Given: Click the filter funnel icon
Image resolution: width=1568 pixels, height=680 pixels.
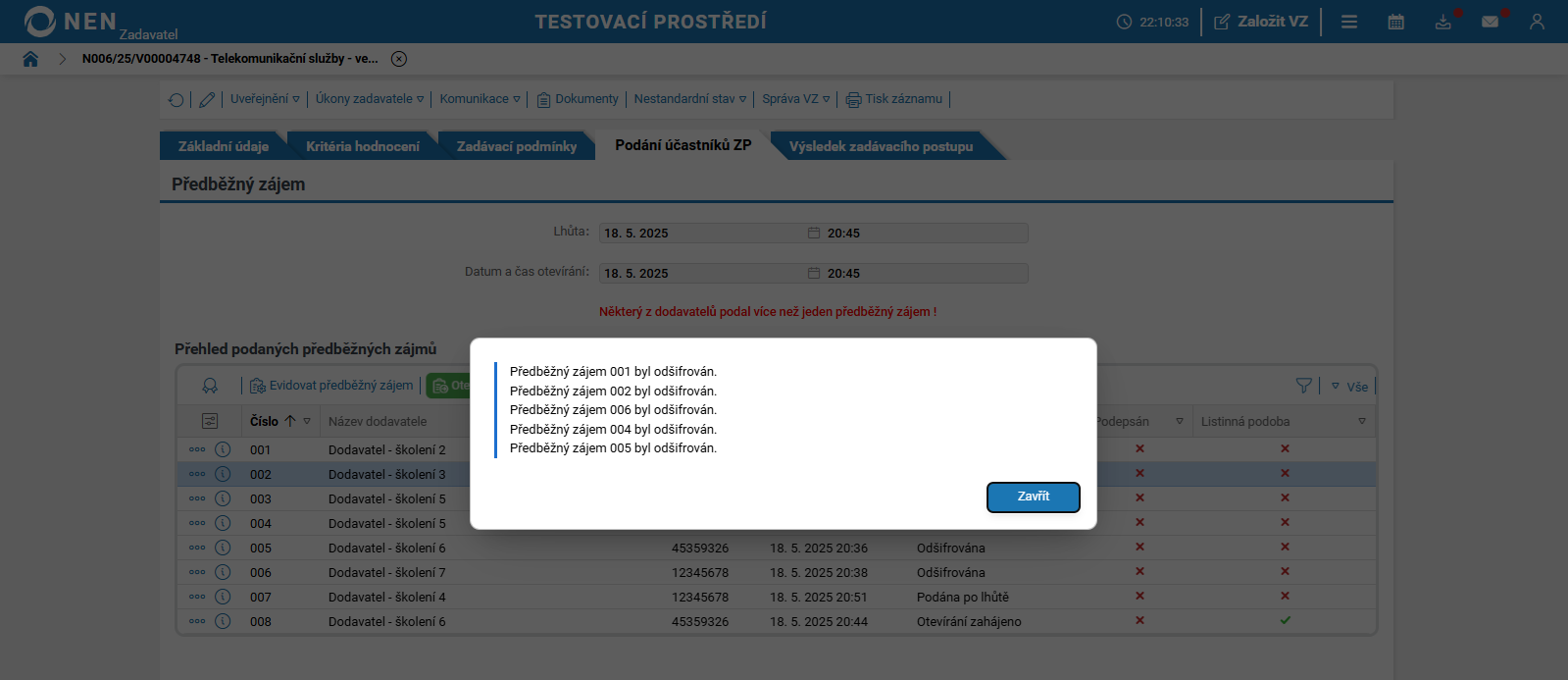Looking at the screenshot, I should pyautogui.click(x=1304, y=386).
